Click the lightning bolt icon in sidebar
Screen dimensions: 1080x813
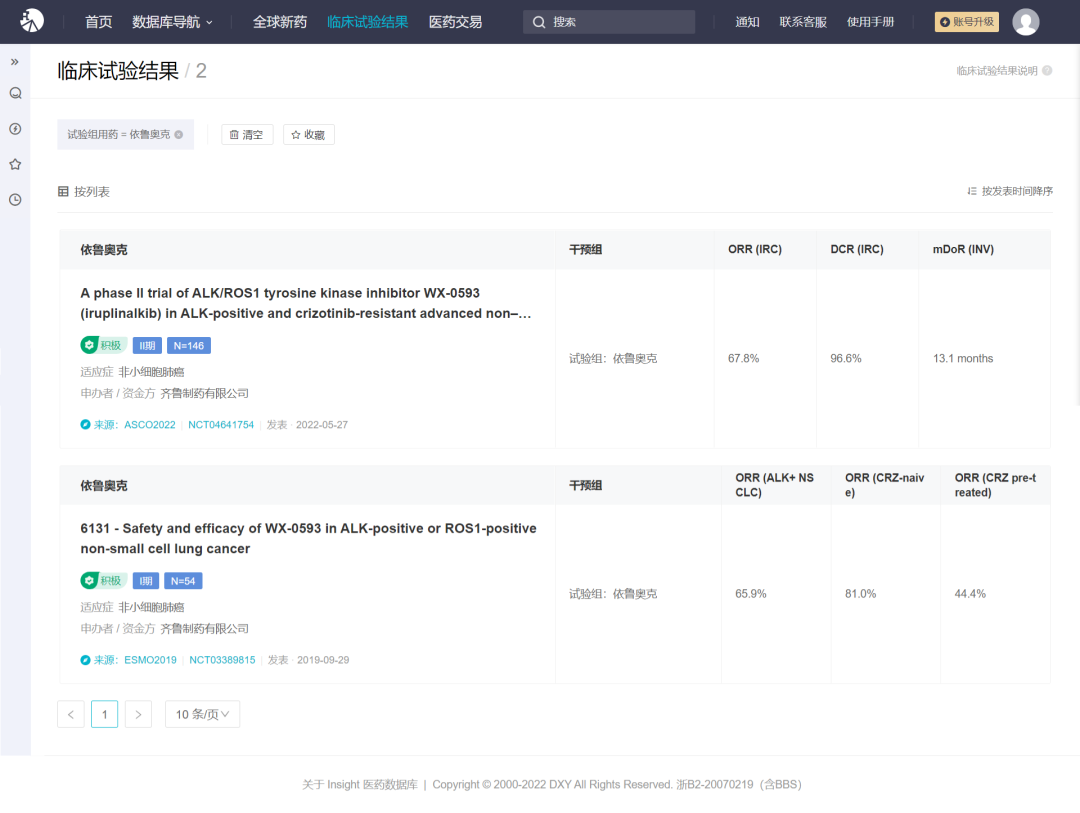point(15,129)
